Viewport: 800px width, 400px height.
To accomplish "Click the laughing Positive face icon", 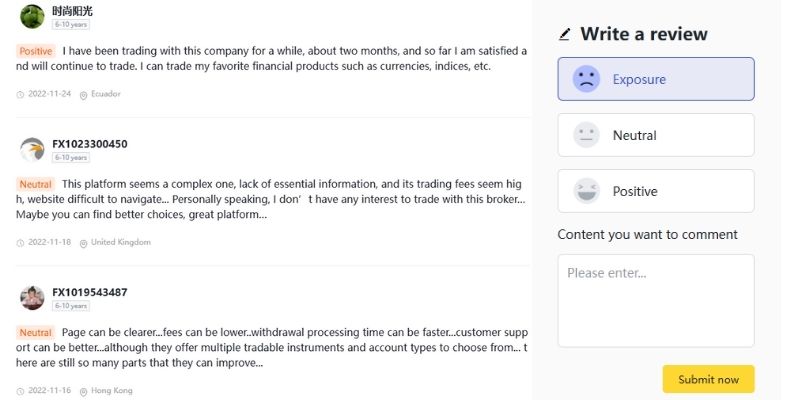I will [x=586, y=191].
